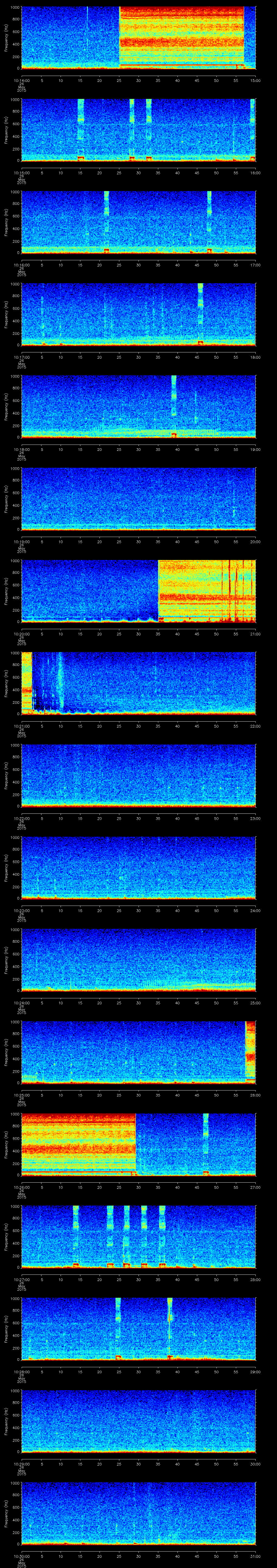This screenshot has width=277, height=1568.
Task: Click the 24:00 end time label
Action: (255, 910)
